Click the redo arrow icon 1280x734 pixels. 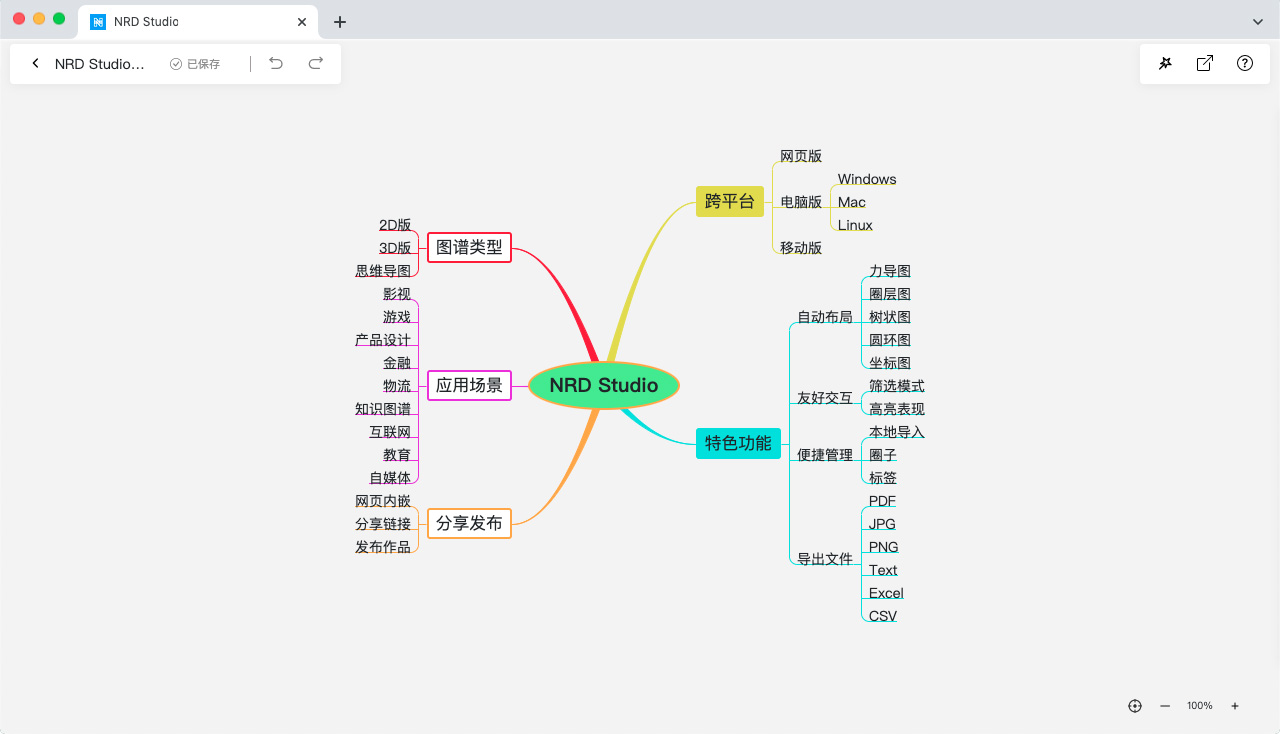[316, 64]
